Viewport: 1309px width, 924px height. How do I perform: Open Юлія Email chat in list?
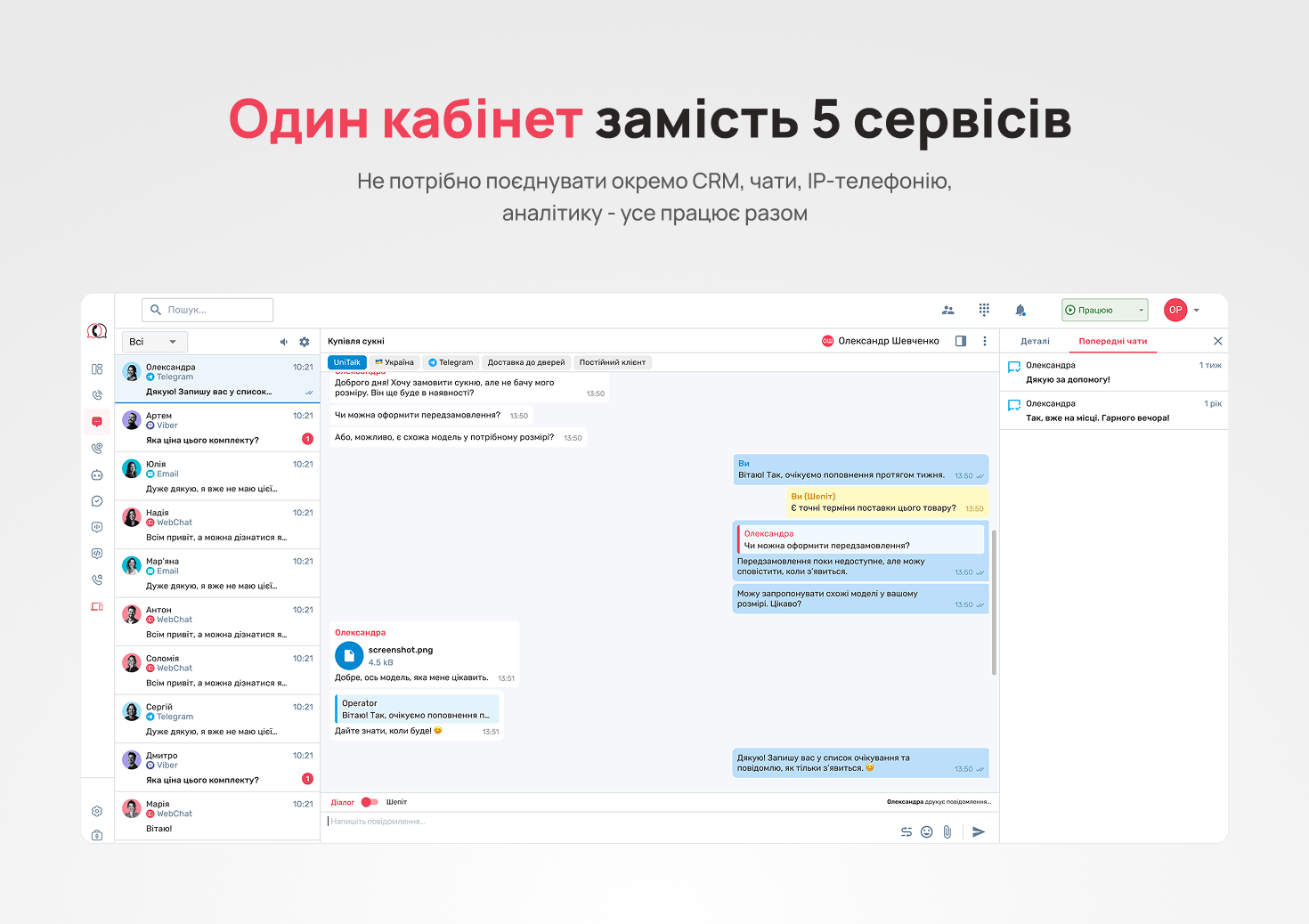[217, 476]
